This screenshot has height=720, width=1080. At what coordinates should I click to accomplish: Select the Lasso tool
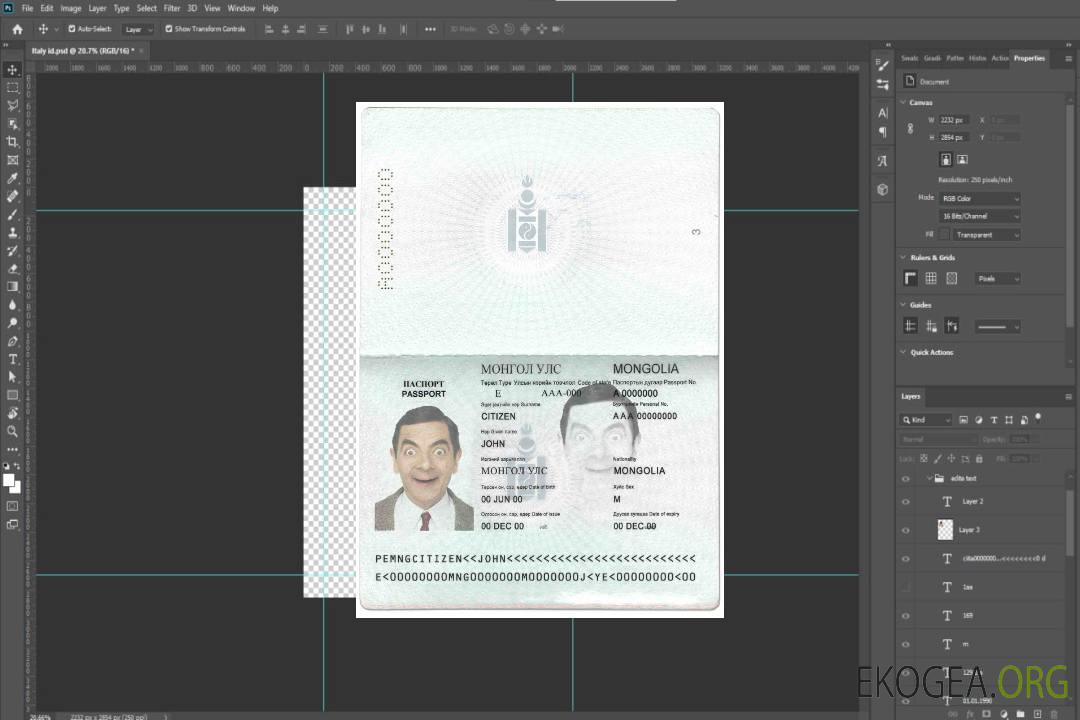pyautogui.click(x=12, y=105)
